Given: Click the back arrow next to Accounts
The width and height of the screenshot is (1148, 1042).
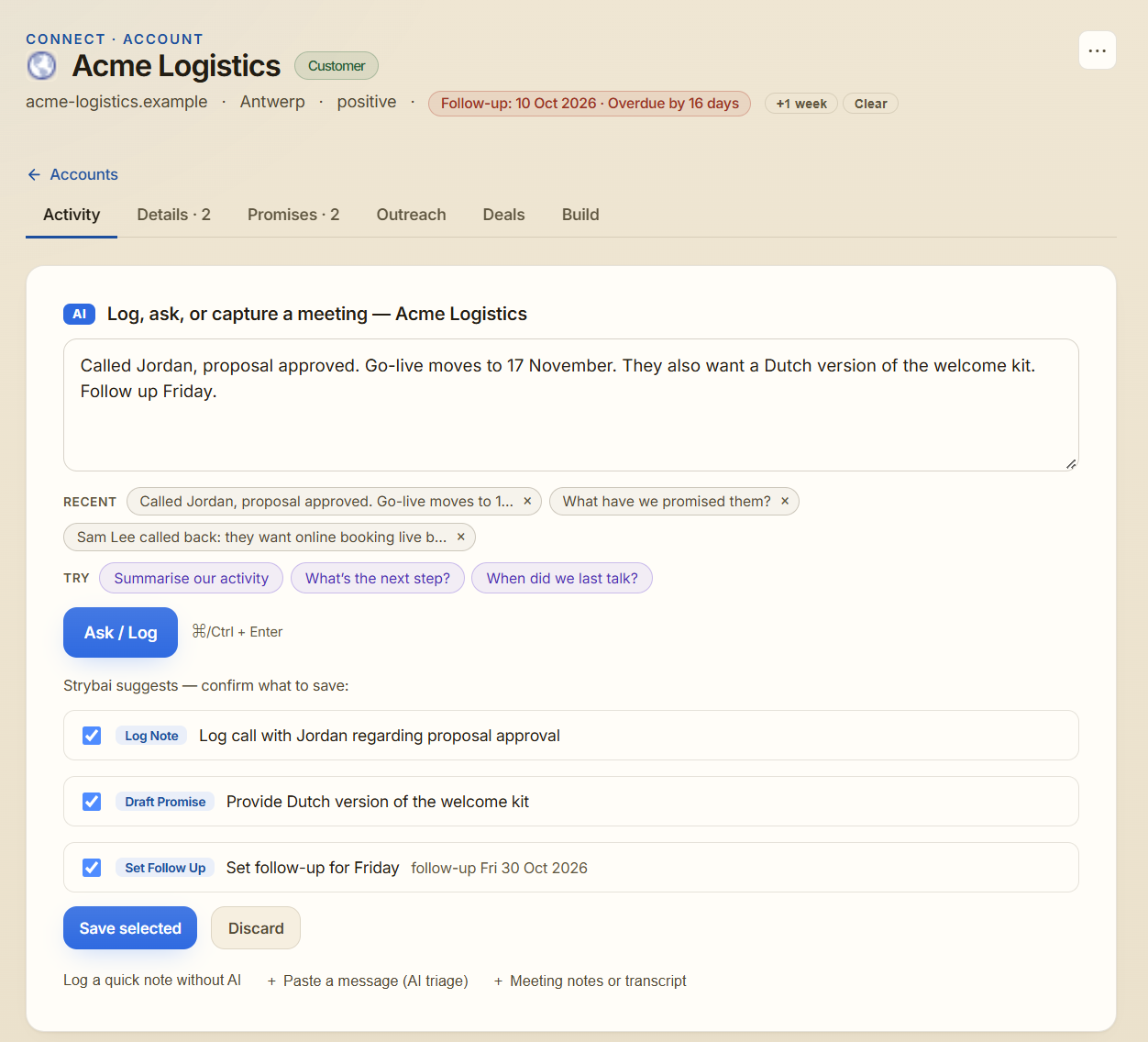Looking at the screenshot, I should (34, 174).
